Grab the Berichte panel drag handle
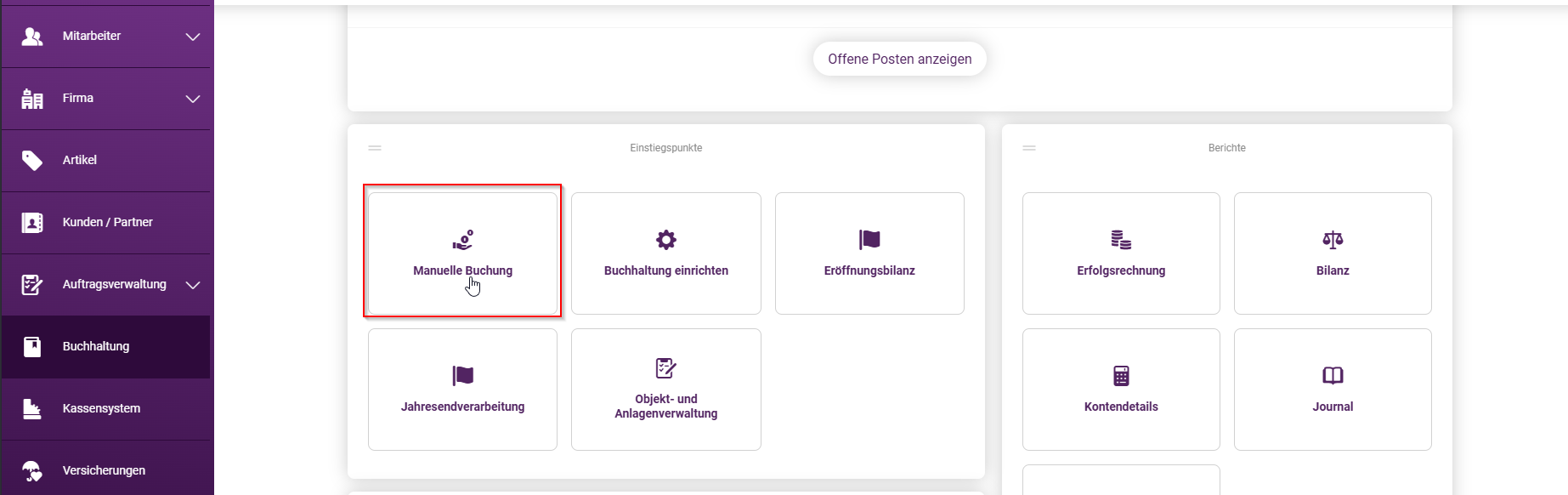This screenshot has height=495, width=1568. pos(1029,148)
